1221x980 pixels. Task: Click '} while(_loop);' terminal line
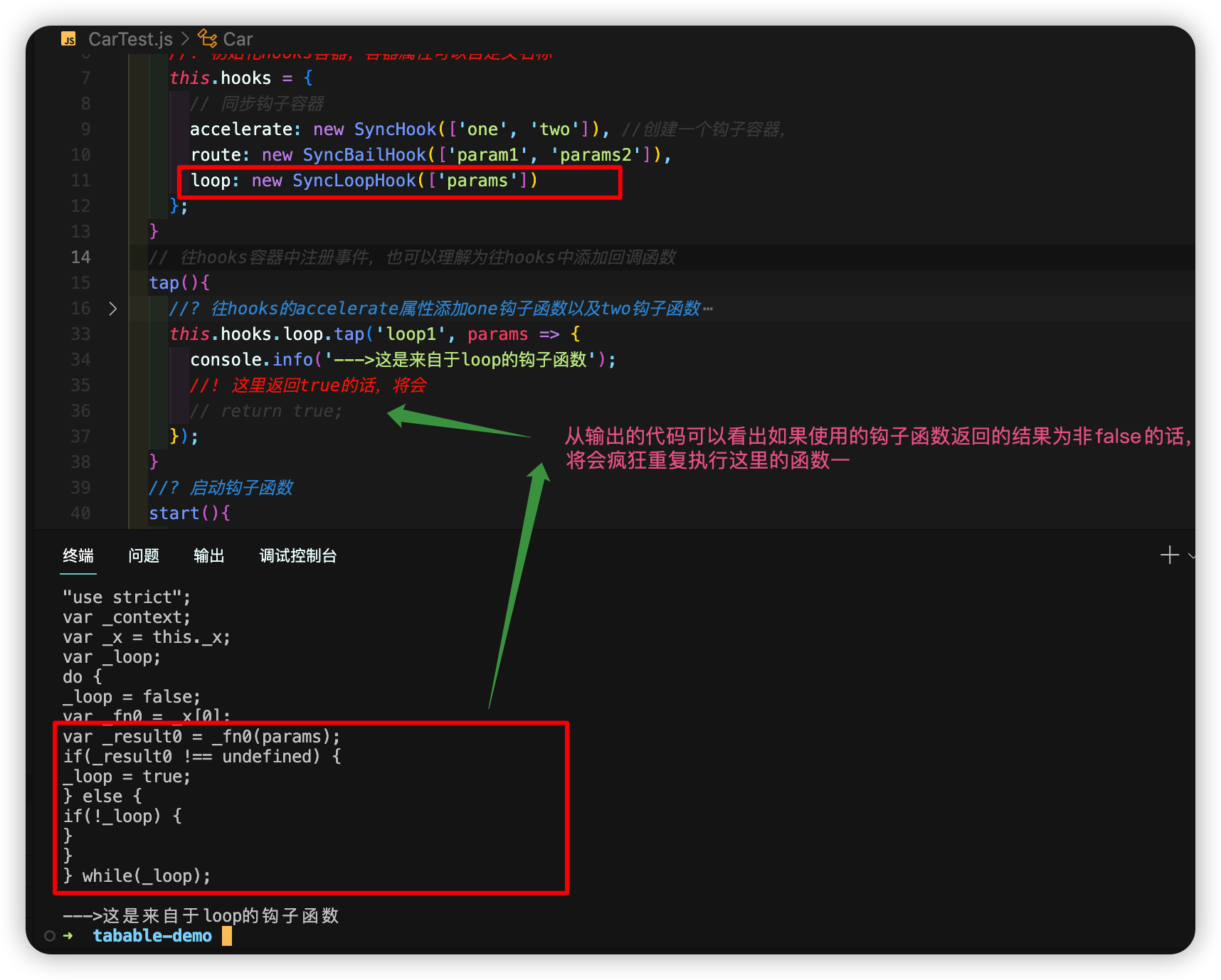click(x=137, y=875)
